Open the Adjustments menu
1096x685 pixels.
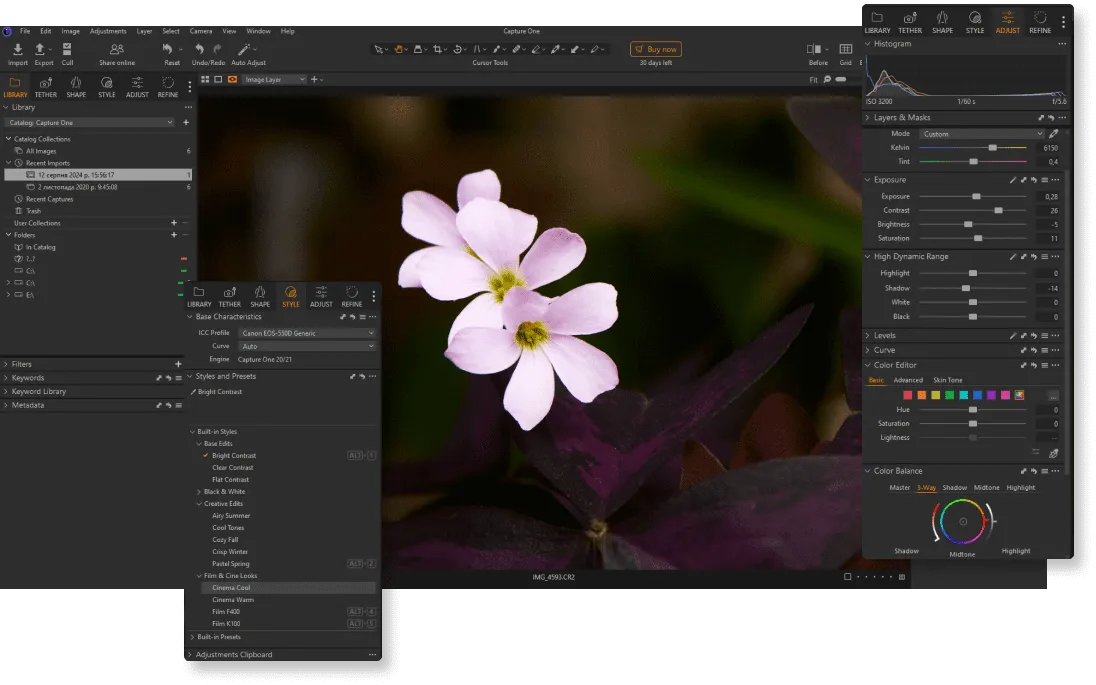coord(108,31)
